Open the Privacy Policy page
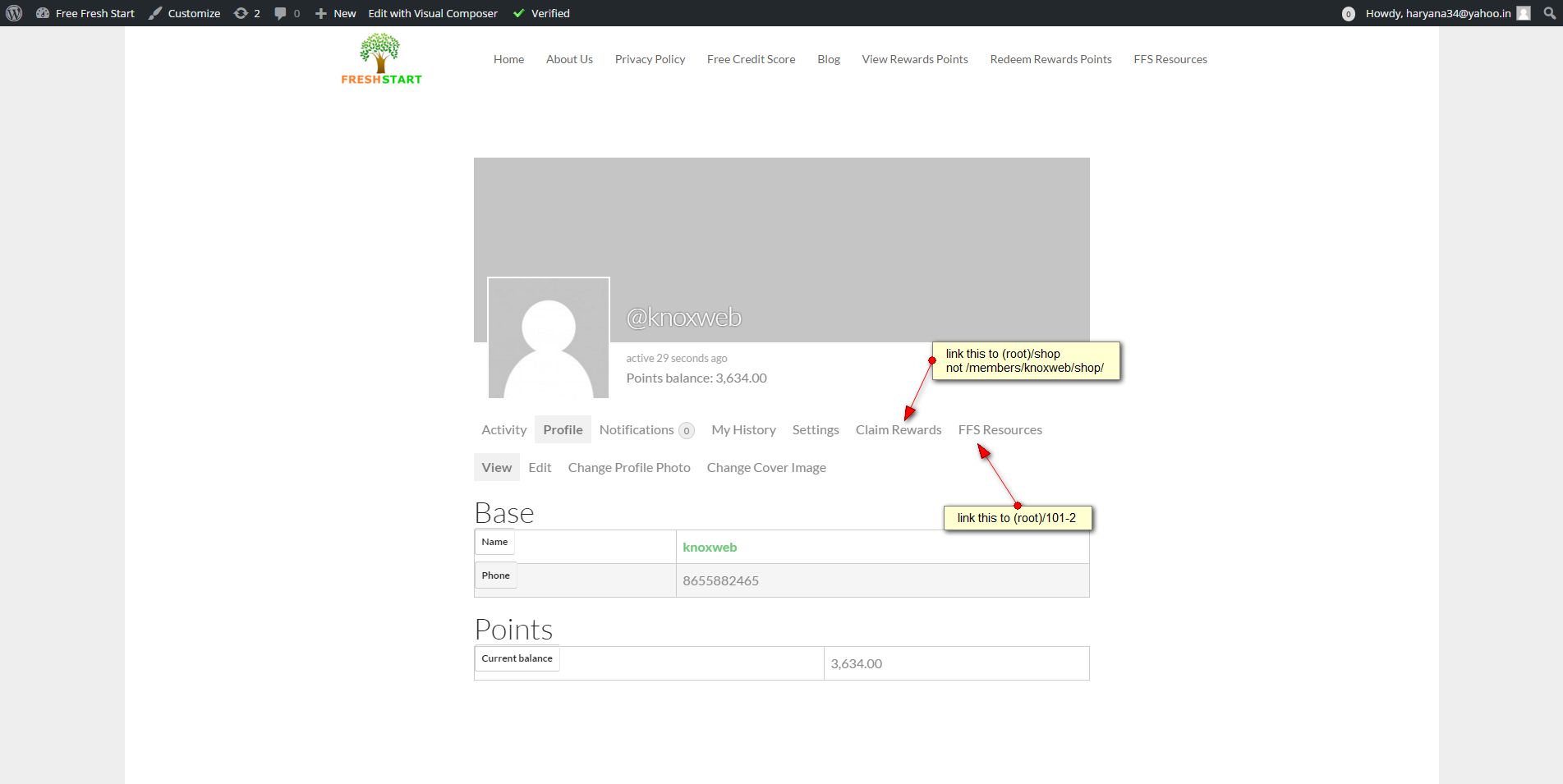Viewport: 1563px width, 784px height. 650,59
